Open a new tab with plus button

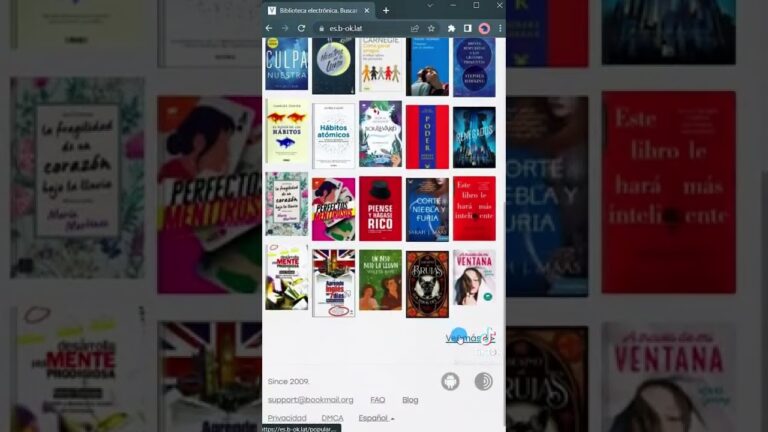[386, 10]
